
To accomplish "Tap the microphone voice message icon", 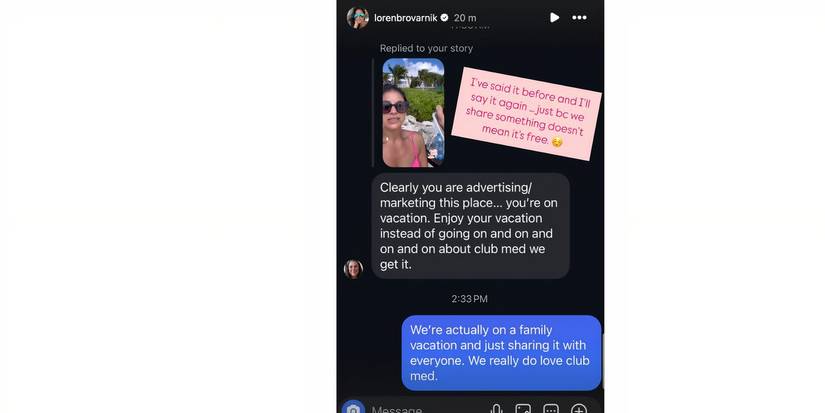I will point(496,409).
